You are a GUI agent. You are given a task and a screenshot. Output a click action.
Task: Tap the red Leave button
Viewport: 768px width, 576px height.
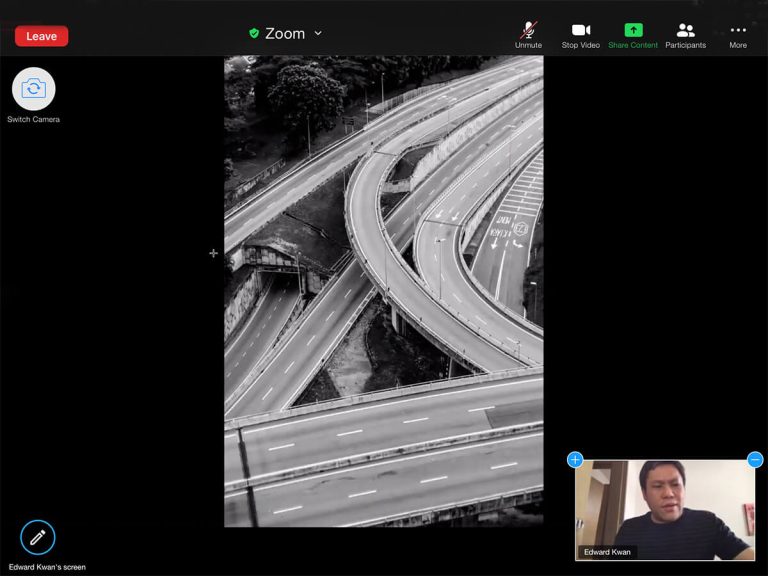[x=41, y=36]
